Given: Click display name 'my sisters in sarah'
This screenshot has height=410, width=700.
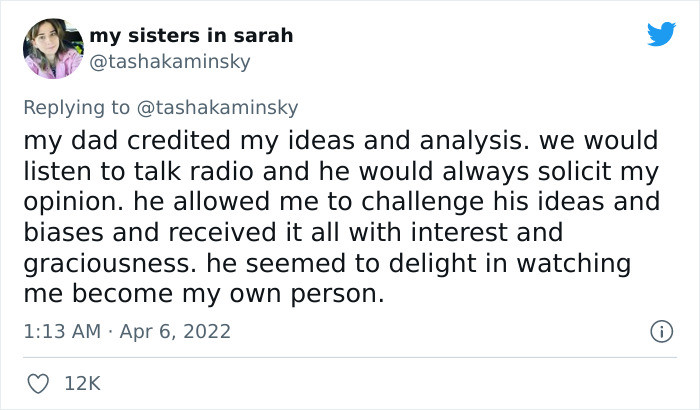Looking at the screenshot, I should tap(191, 36).
